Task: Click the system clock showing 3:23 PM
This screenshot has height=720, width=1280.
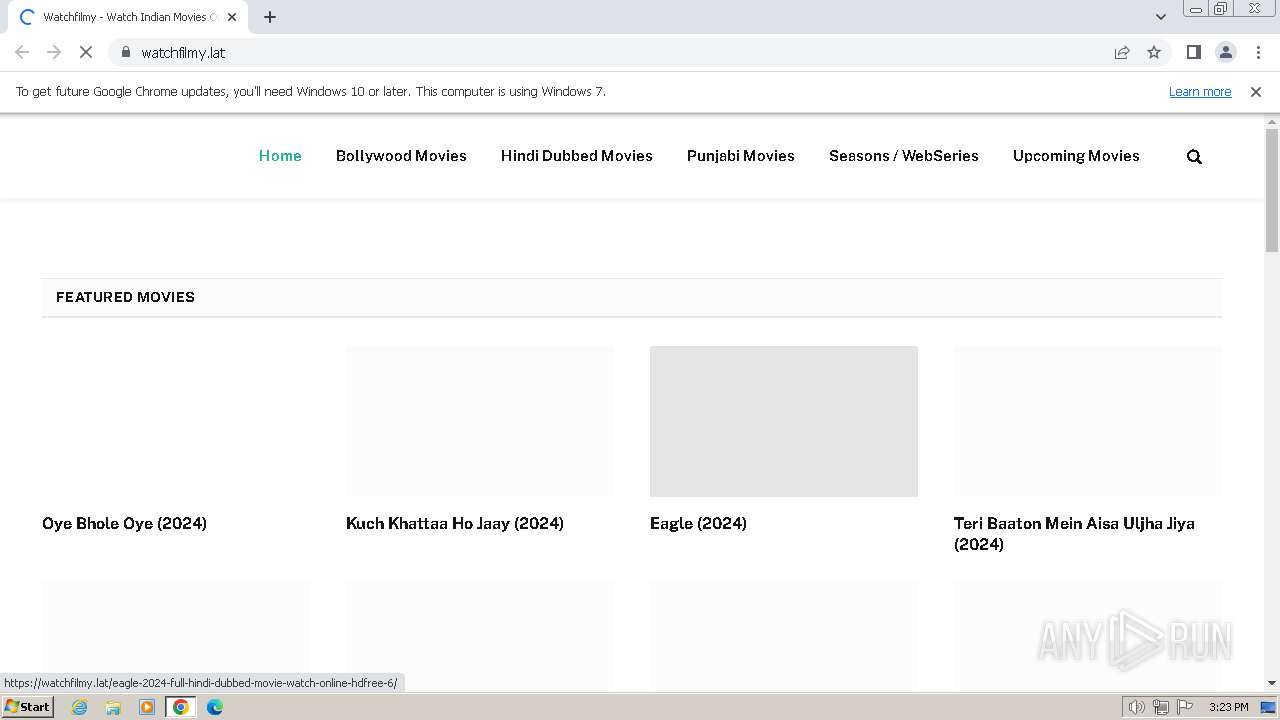Action: [x=1228, y=707]
